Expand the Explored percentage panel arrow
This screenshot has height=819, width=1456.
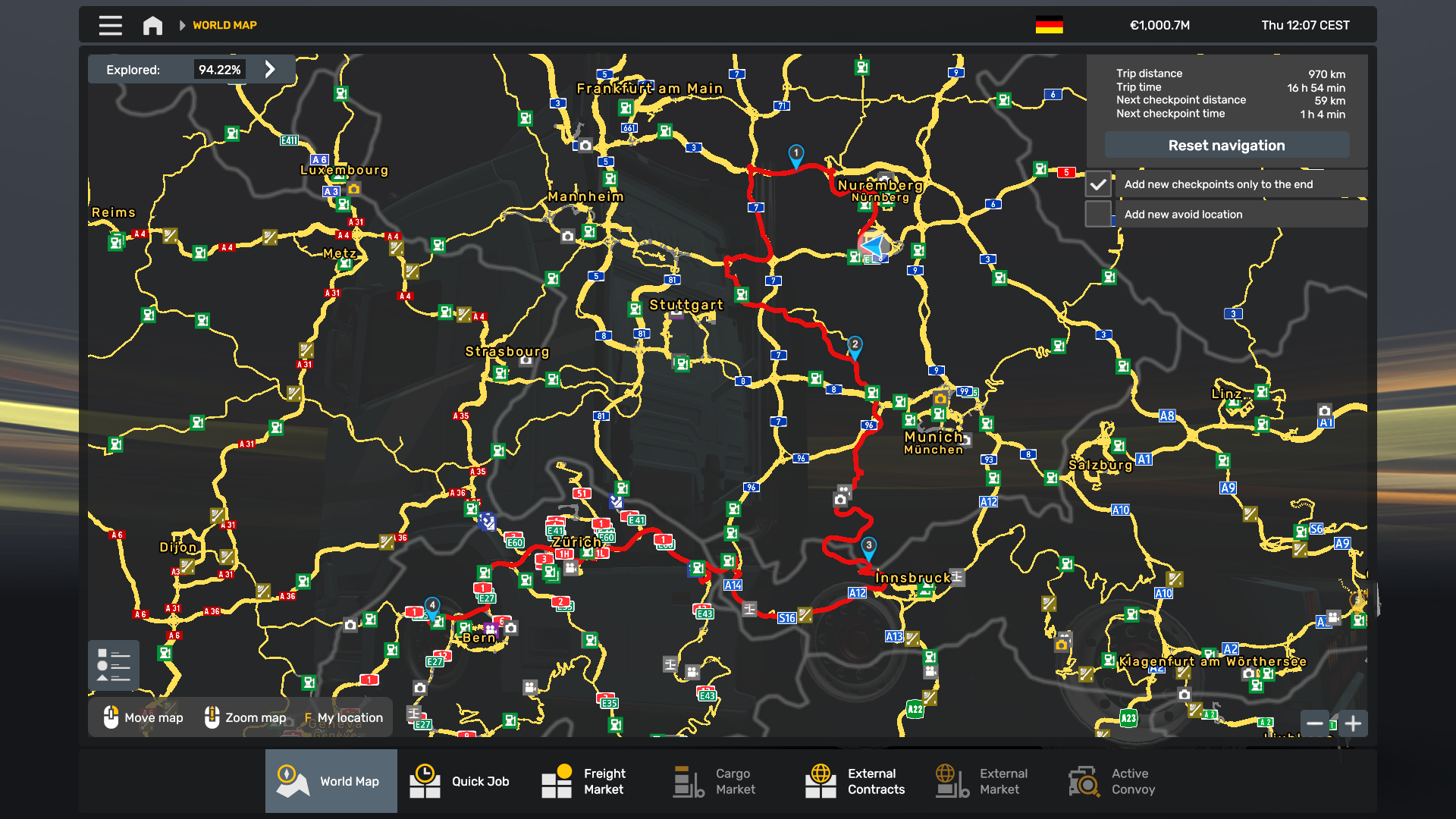(x=270, y=70)
